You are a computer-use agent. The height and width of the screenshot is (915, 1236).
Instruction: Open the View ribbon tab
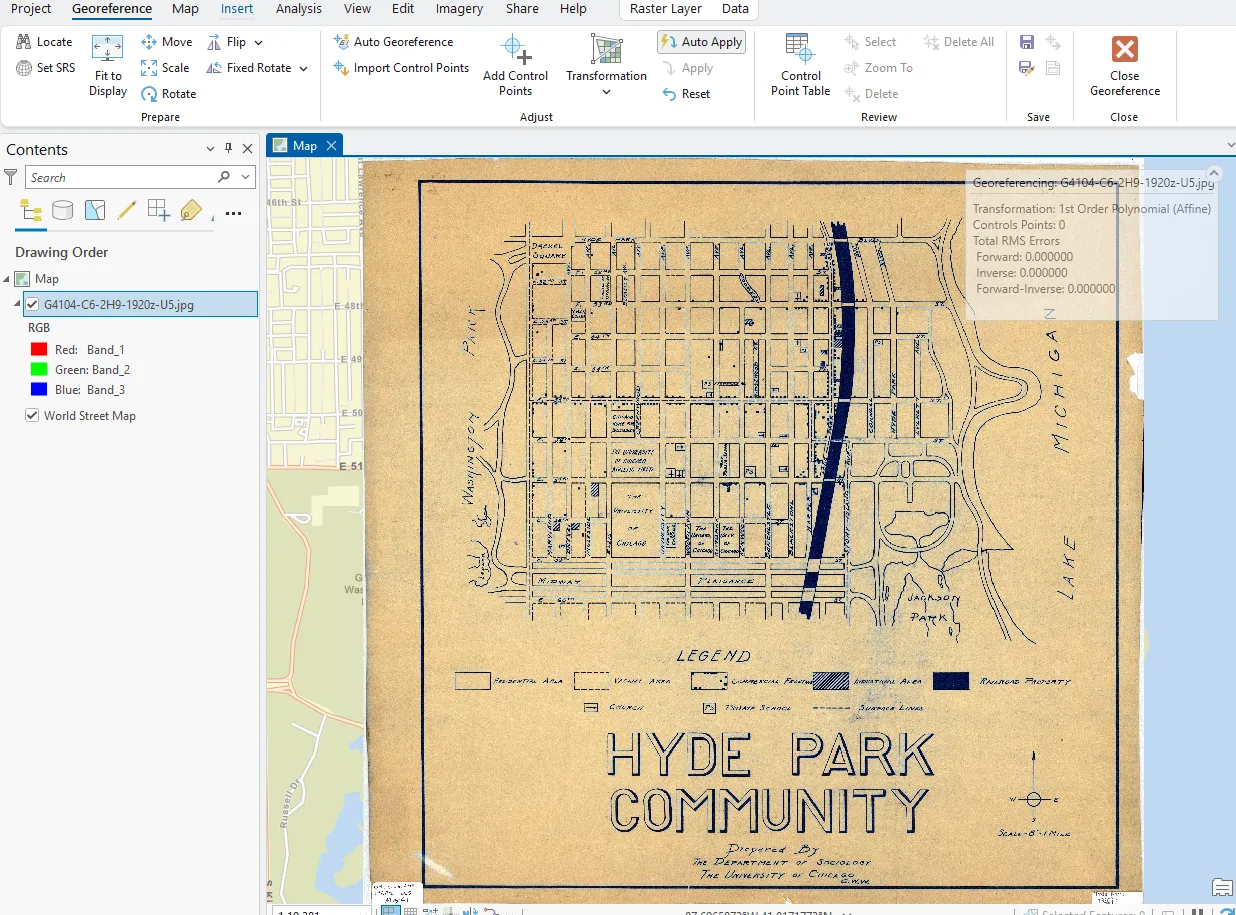[357, 9]
